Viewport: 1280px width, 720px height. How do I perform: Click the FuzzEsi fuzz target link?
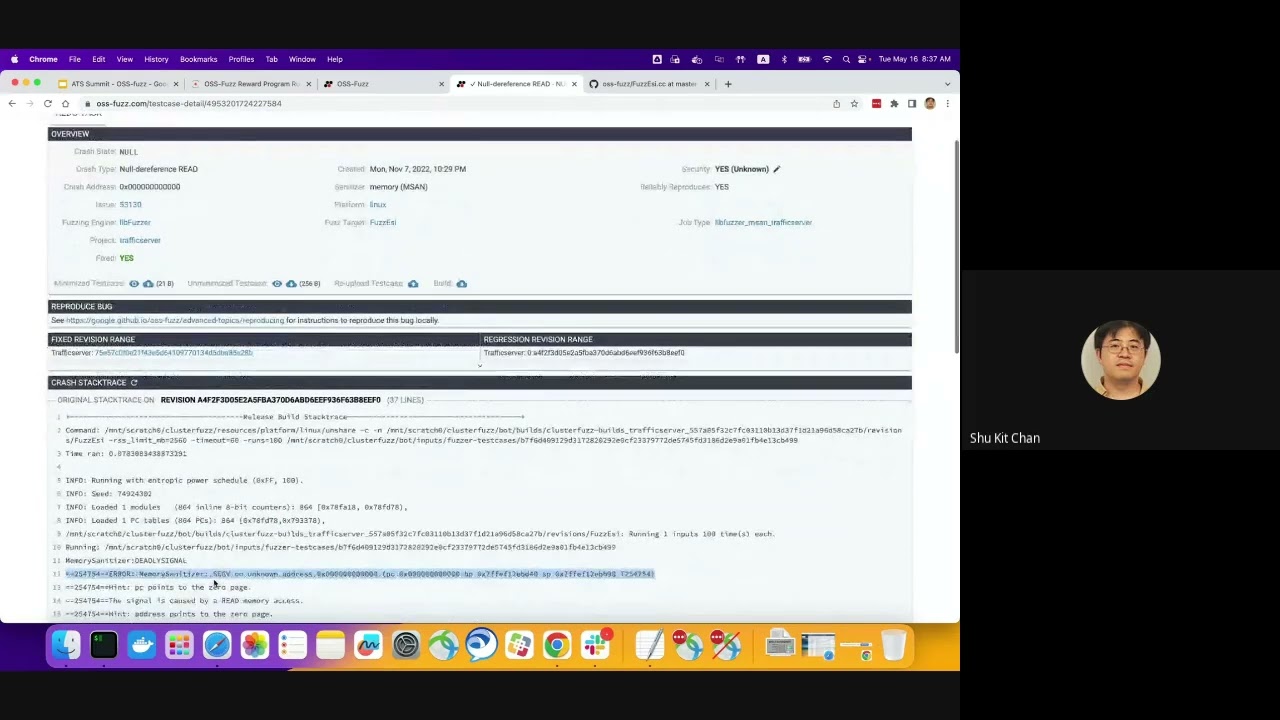pyautogui.click(x=383, y=223)
